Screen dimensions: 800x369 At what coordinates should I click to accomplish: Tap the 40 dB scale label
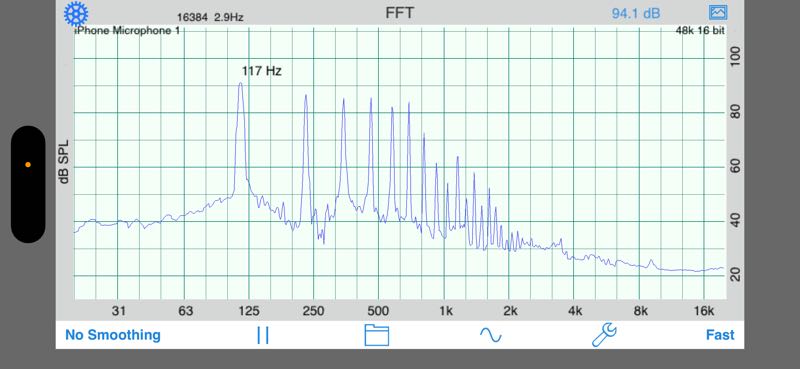[735, 221]
